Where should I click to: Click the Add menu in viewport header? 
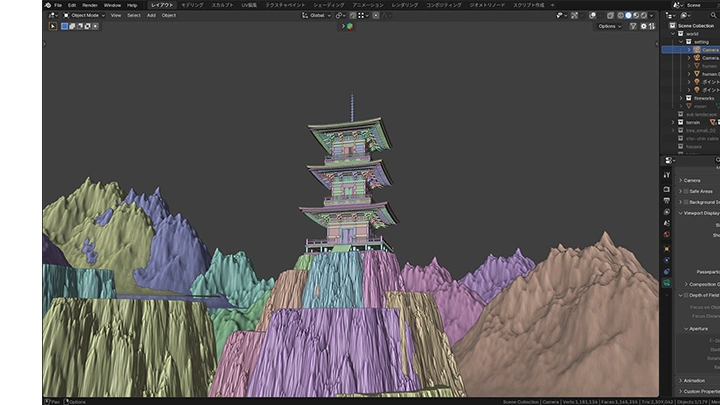151,15
